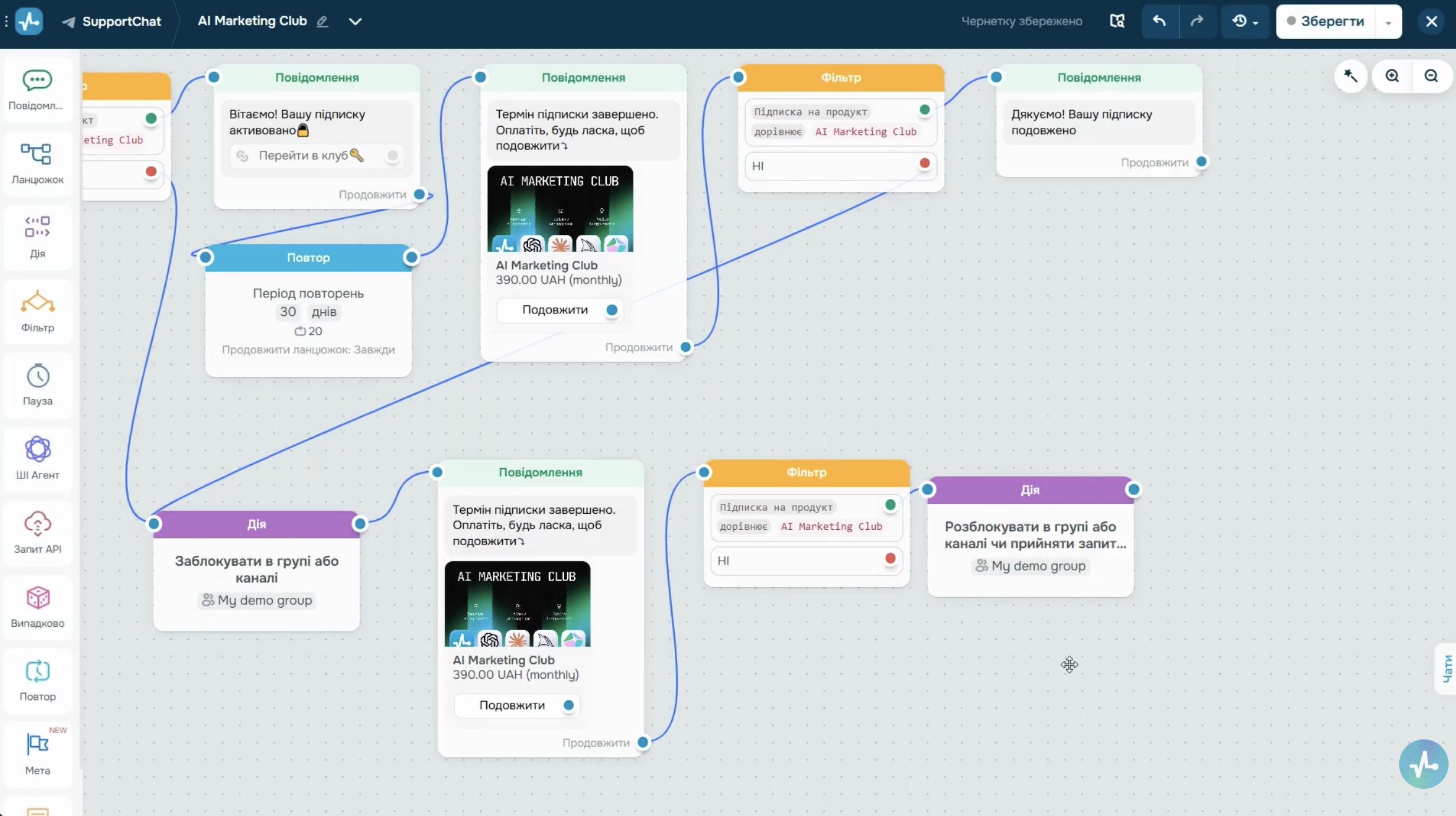This screenshot has width=1456, height=816.
Task: Select the Повідомлення block in the sidebar
Action: click(x=37, y=90)
